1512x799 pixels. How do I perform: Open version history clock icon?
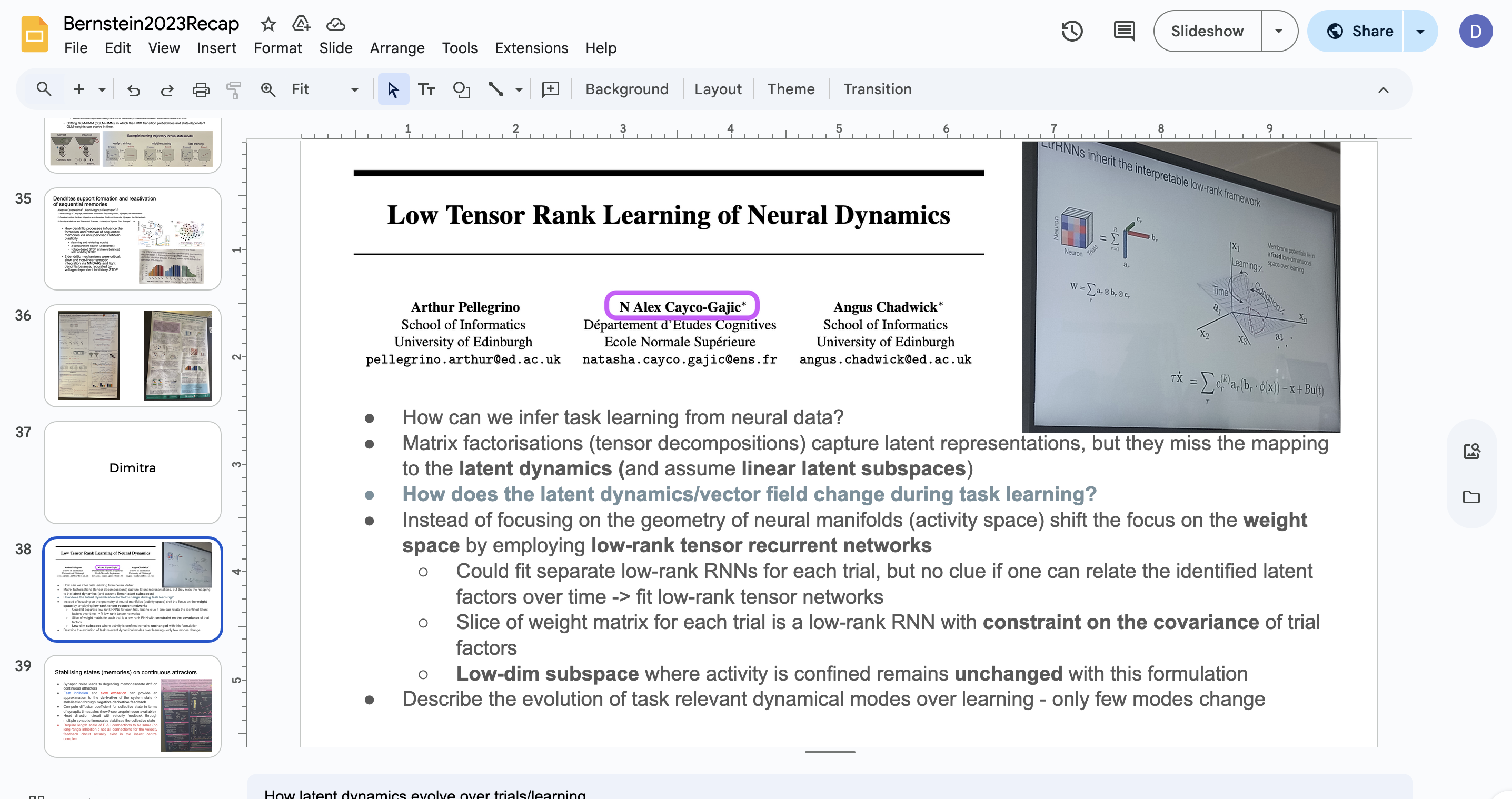[1072, 31]
